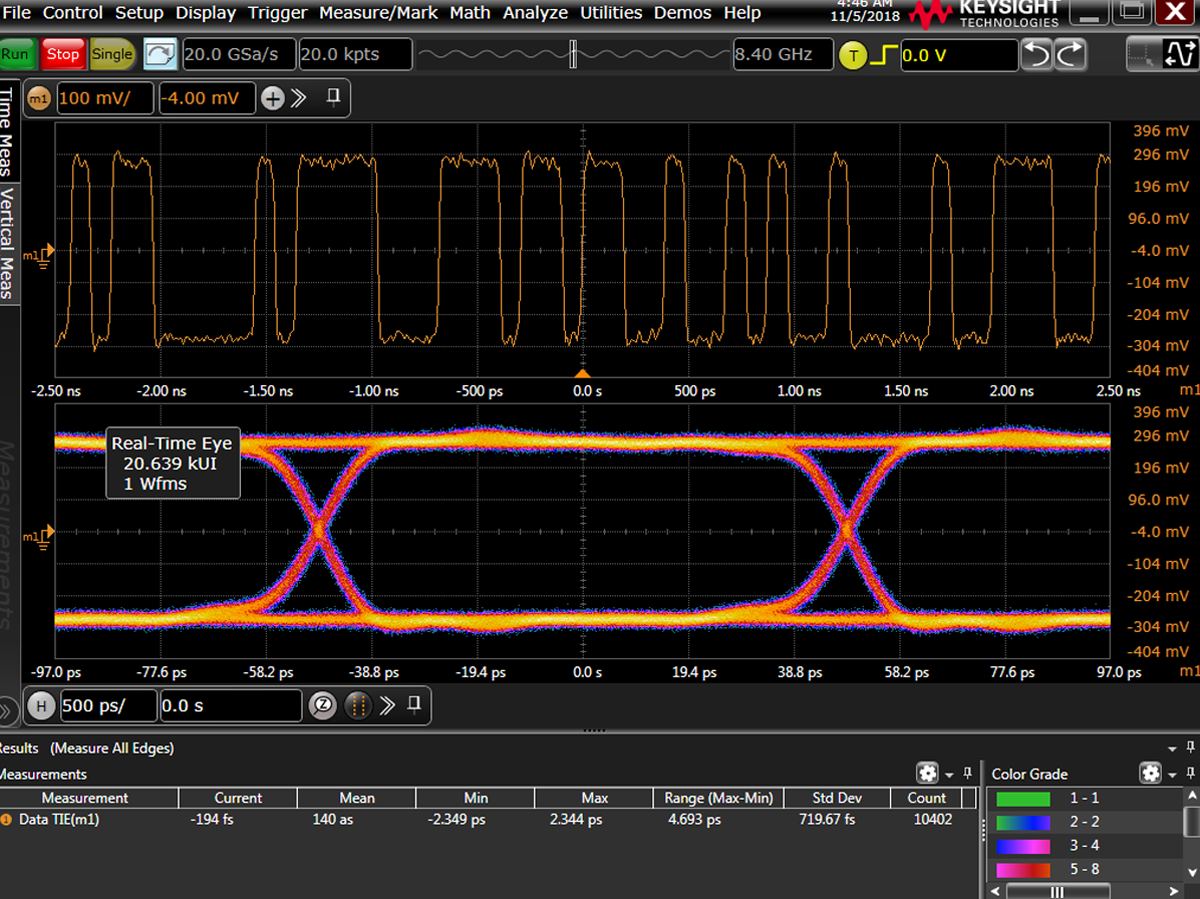Toggle the m1 channel button
Screen dimensions: 1200x899
(38, 98)
